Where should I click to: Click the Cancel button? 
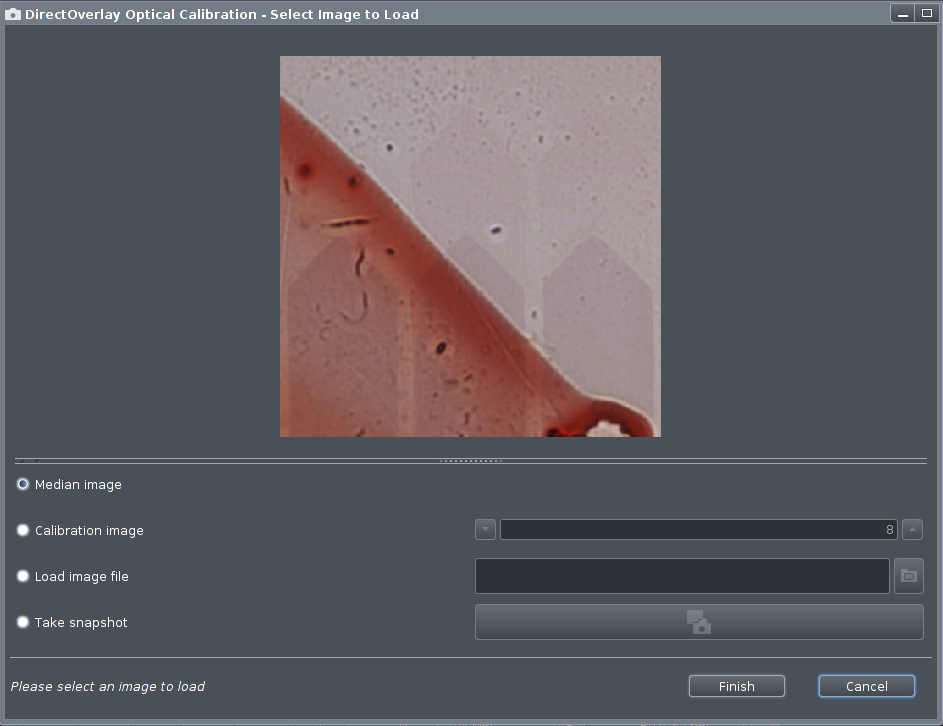(x=867, y=686)
